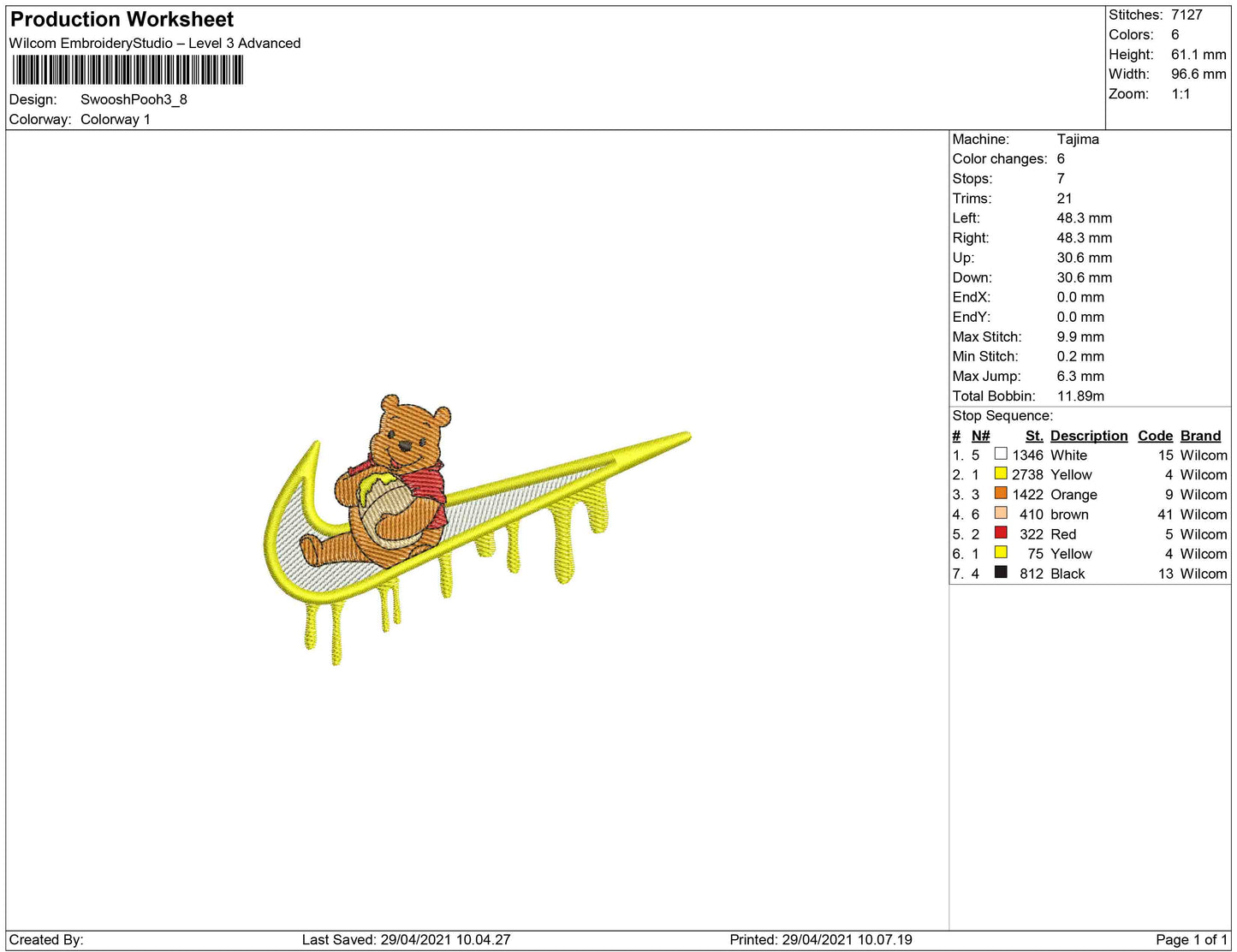Click the stitch count "2738"
Image resolution: width=1237 pixels, height=952 pixels.
click(x=1027, y=474)
